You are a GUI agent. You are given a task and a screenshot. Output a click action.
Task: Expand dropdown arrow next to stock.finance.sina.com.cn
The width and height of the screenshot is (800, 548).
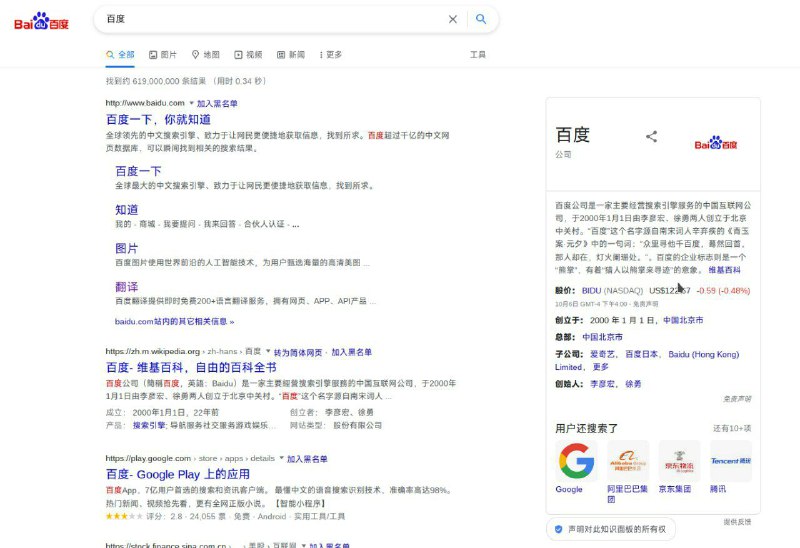(304, 545)
